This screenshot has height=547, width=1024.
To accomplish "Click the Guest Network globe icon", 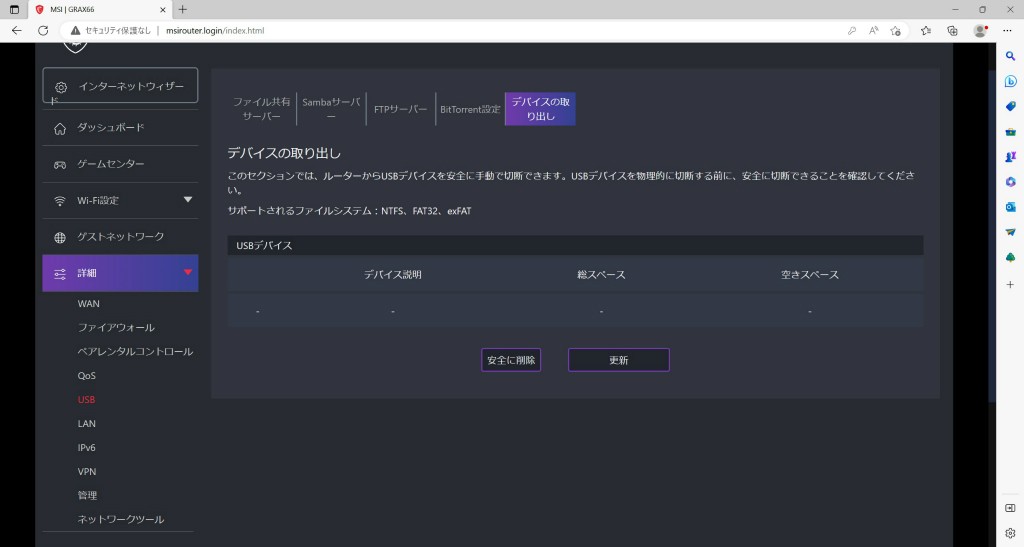I will coord(60,238).
